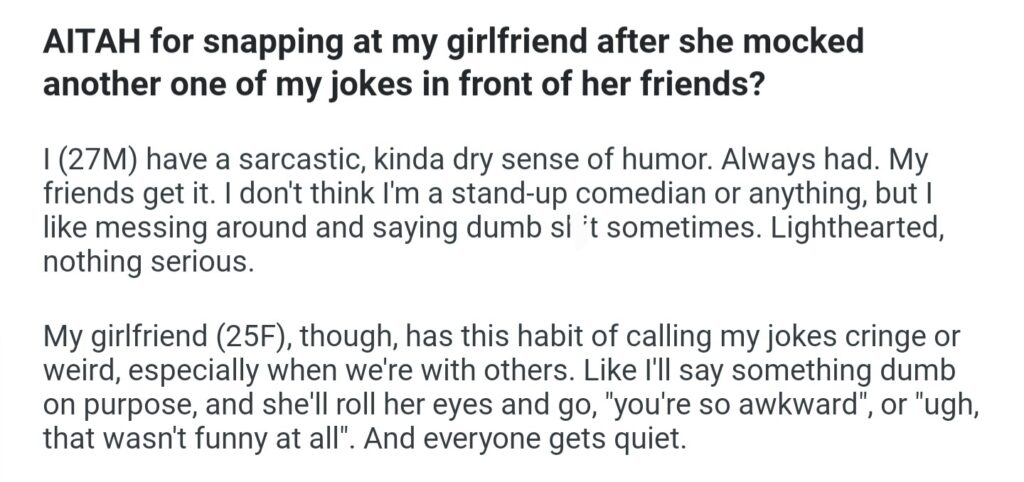
Task: Click the post title beginning with AITAH
Action: [x=450, y=64]
